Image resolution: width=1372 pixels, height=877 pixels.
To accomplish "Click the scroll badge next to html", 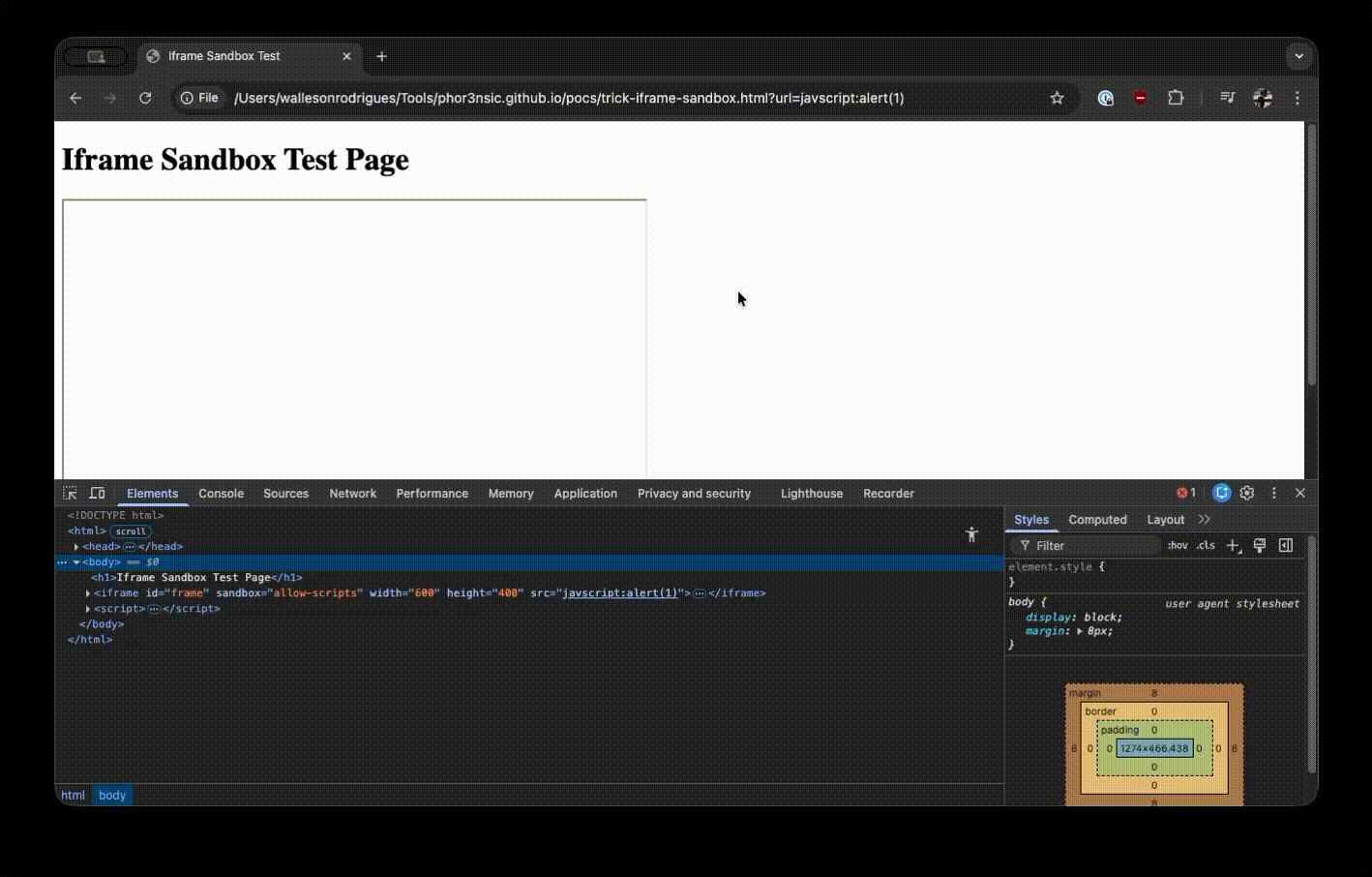I will pos(131,531).
